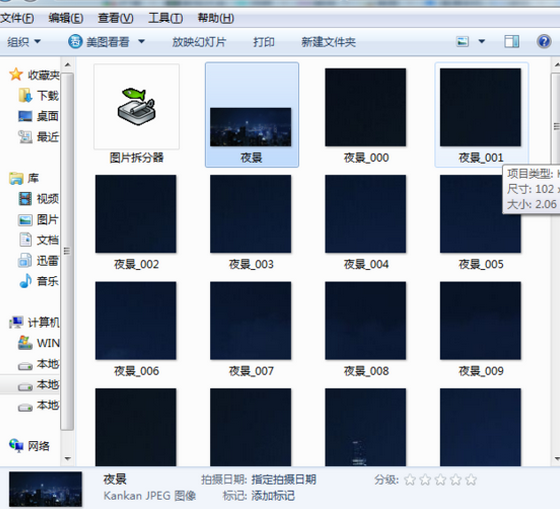Open the 工具(T) menu
Viewport: 560px width, 509px height.
coord(165,18)
